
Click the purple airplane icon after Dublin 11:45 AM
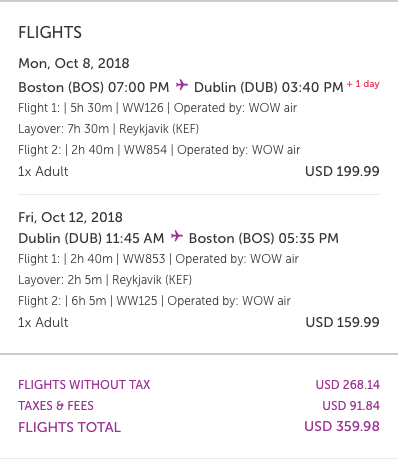177,236
